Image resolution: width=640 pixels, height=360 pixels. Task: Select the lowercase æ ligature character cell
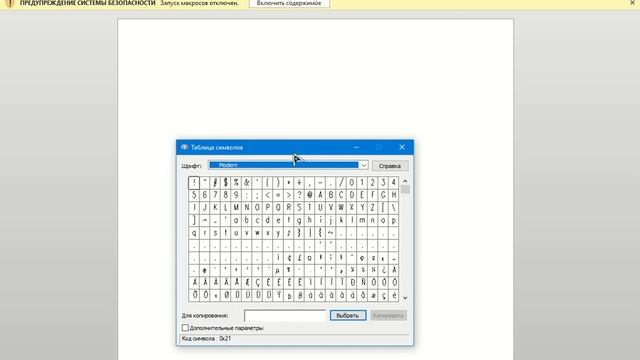pos(373,295)
